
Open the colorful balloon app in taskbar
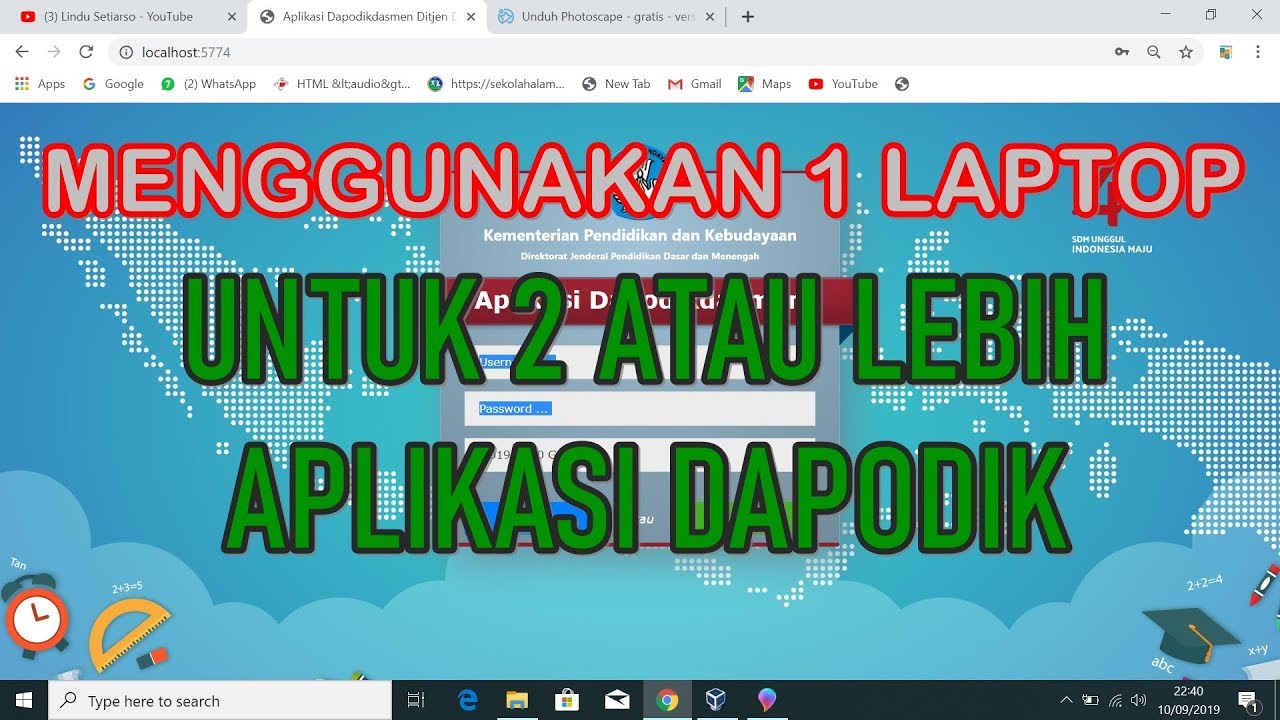(767, 700)
